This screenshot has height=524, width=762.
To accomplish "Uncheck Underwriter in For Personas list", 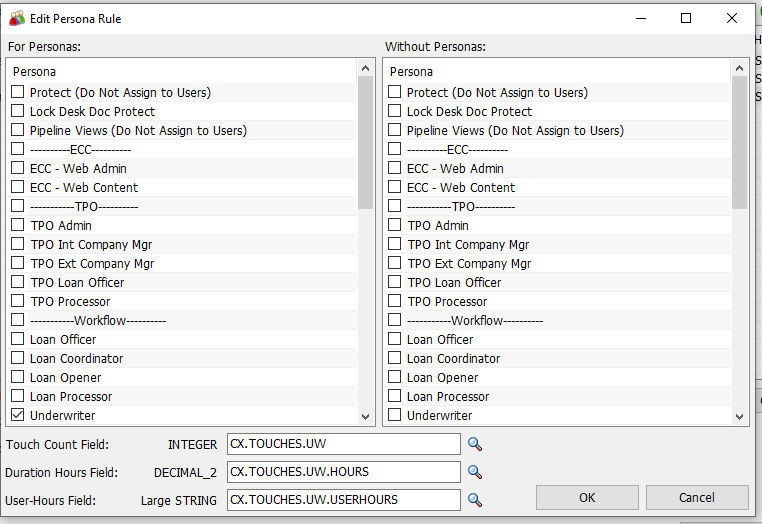I will tap(17, 415).
